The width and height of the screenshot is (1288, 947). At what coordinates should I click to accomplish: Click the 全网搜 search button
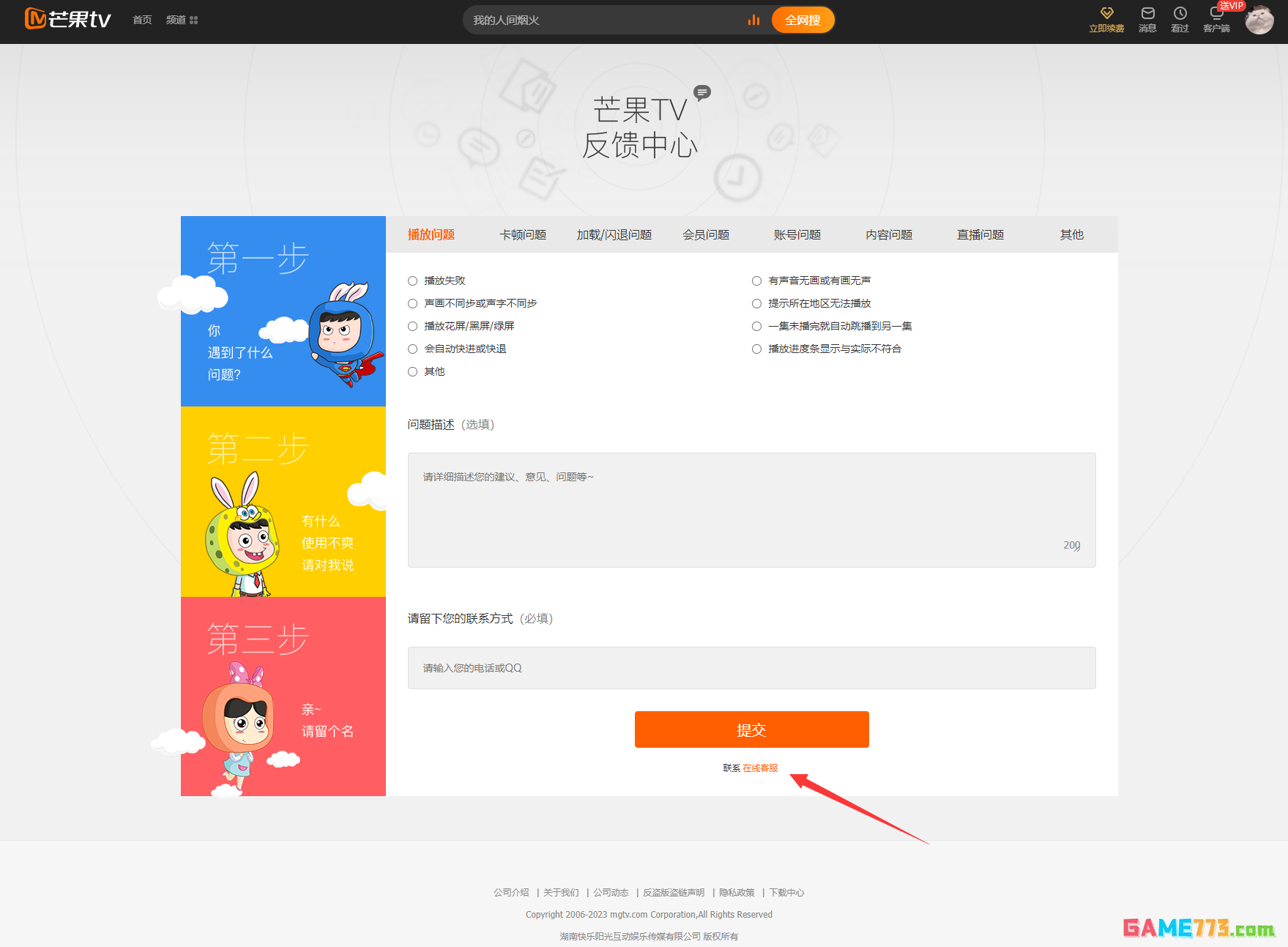803,21
